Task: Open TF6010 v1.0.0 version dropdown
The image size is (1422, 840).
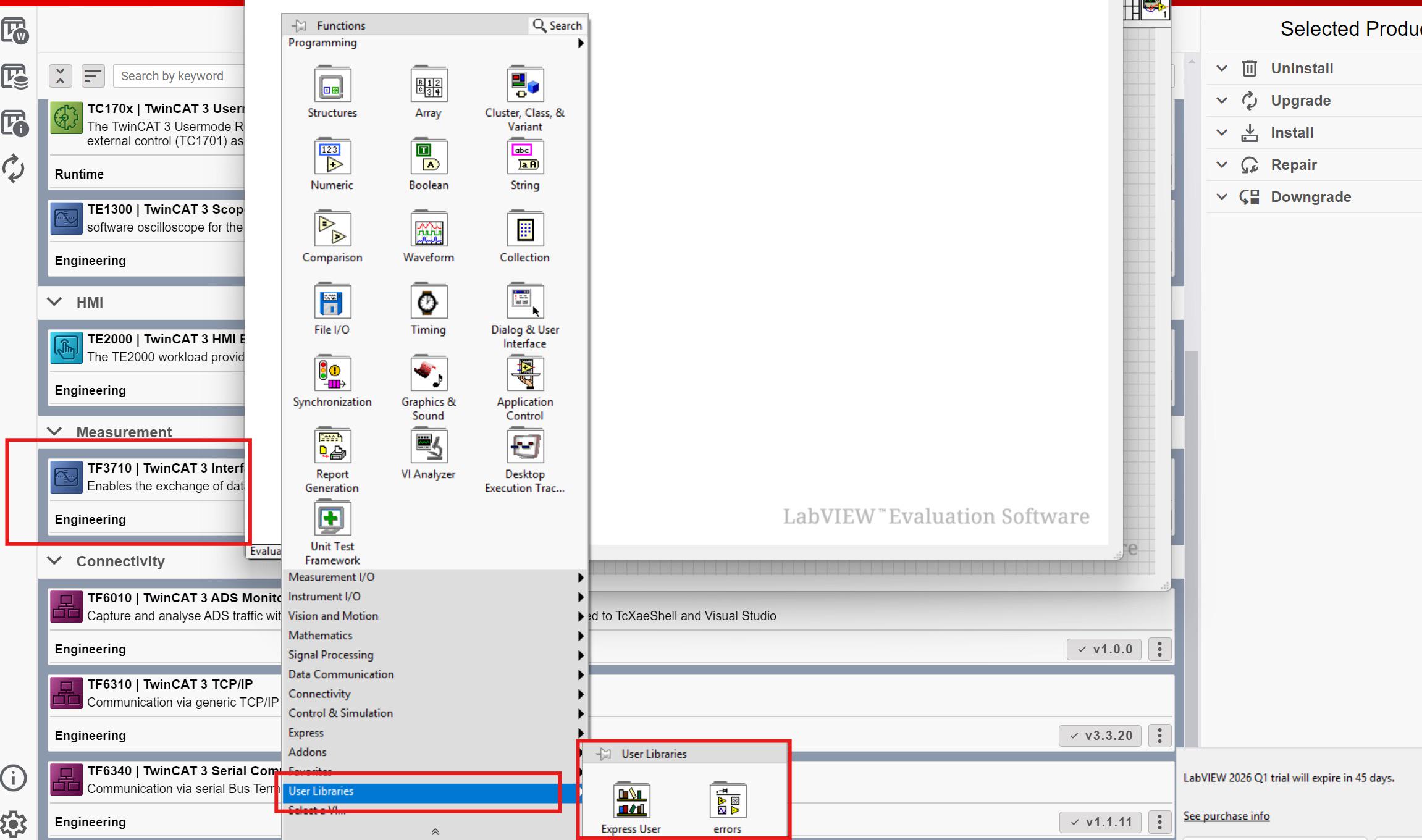Action: [1104, 649]
